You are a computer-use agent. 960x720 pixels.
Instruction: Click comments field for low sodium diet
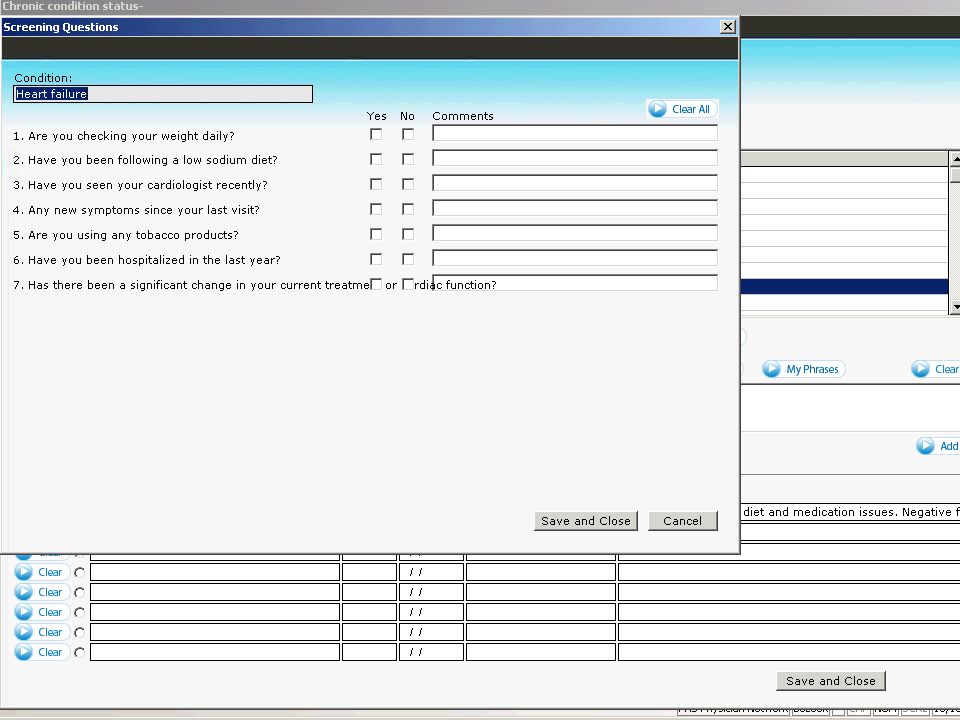click(575, 158)
